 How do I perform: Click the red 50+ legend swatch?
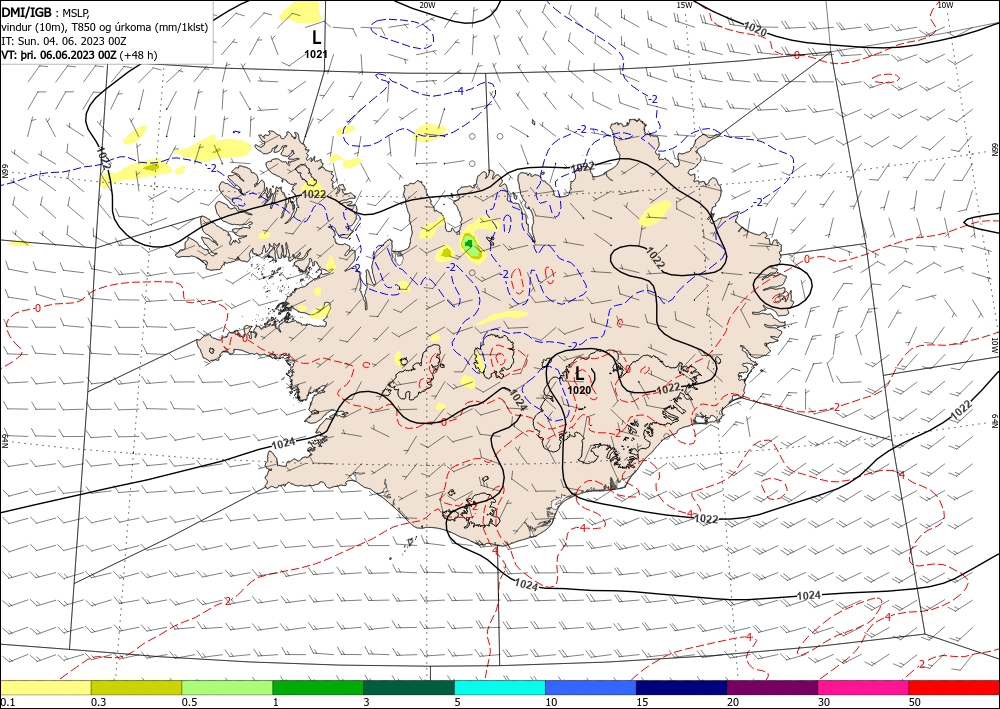[954, 687]
